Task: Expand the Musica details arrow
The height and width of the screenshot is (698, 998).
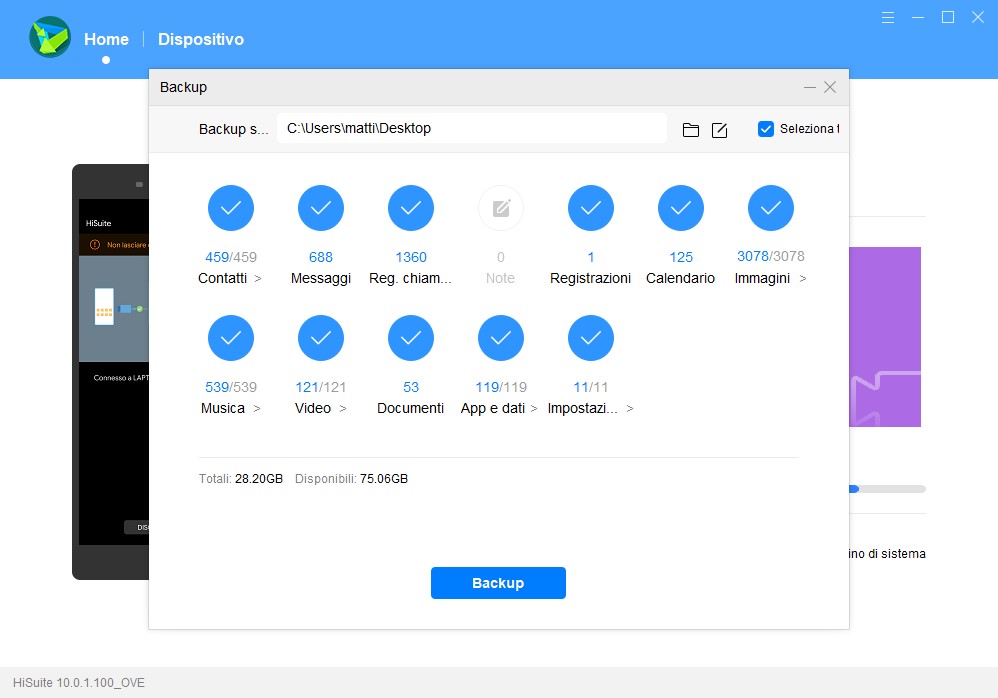Action: [x=256, y=409]
